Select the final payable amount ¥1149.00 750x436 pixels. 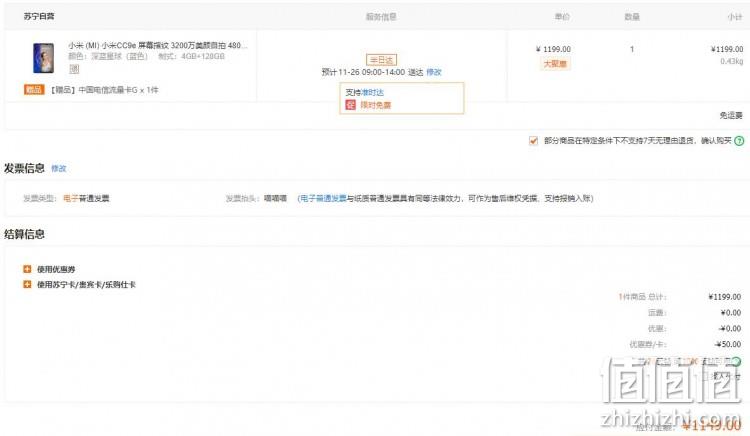click(712, 425)
